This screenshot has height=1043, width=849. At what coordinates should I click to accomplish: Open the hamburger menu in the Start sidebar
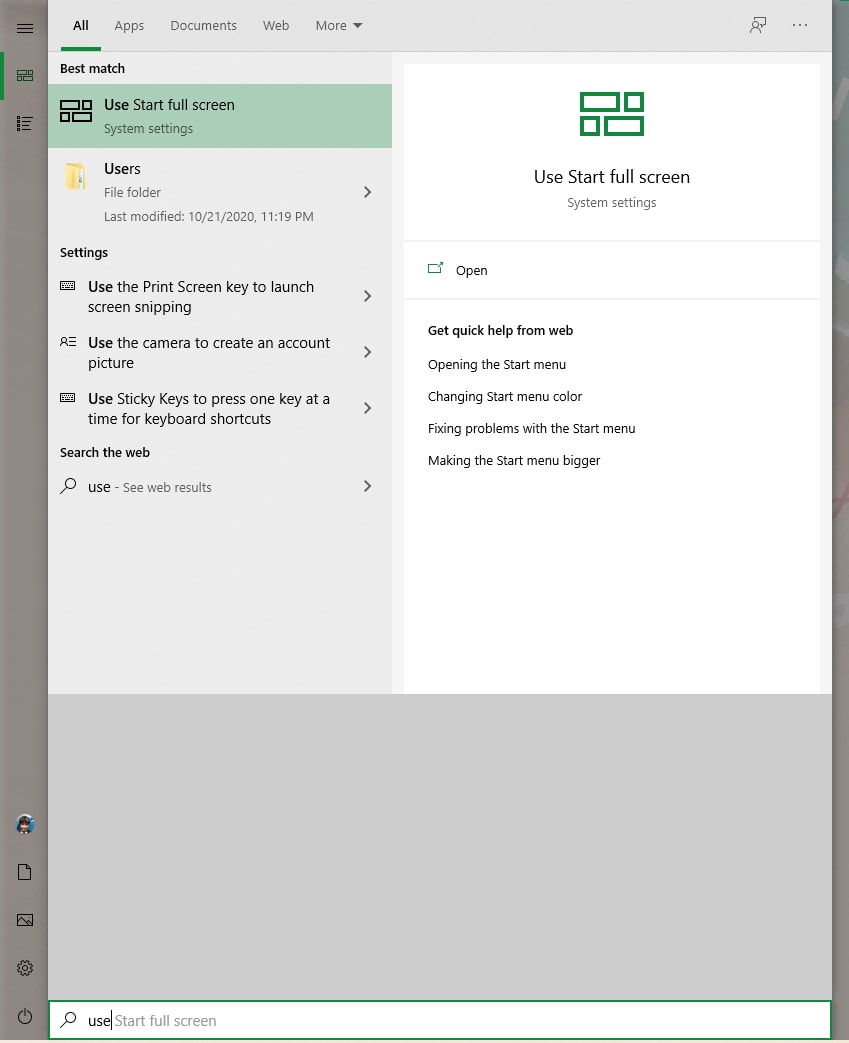click(25, 28)
